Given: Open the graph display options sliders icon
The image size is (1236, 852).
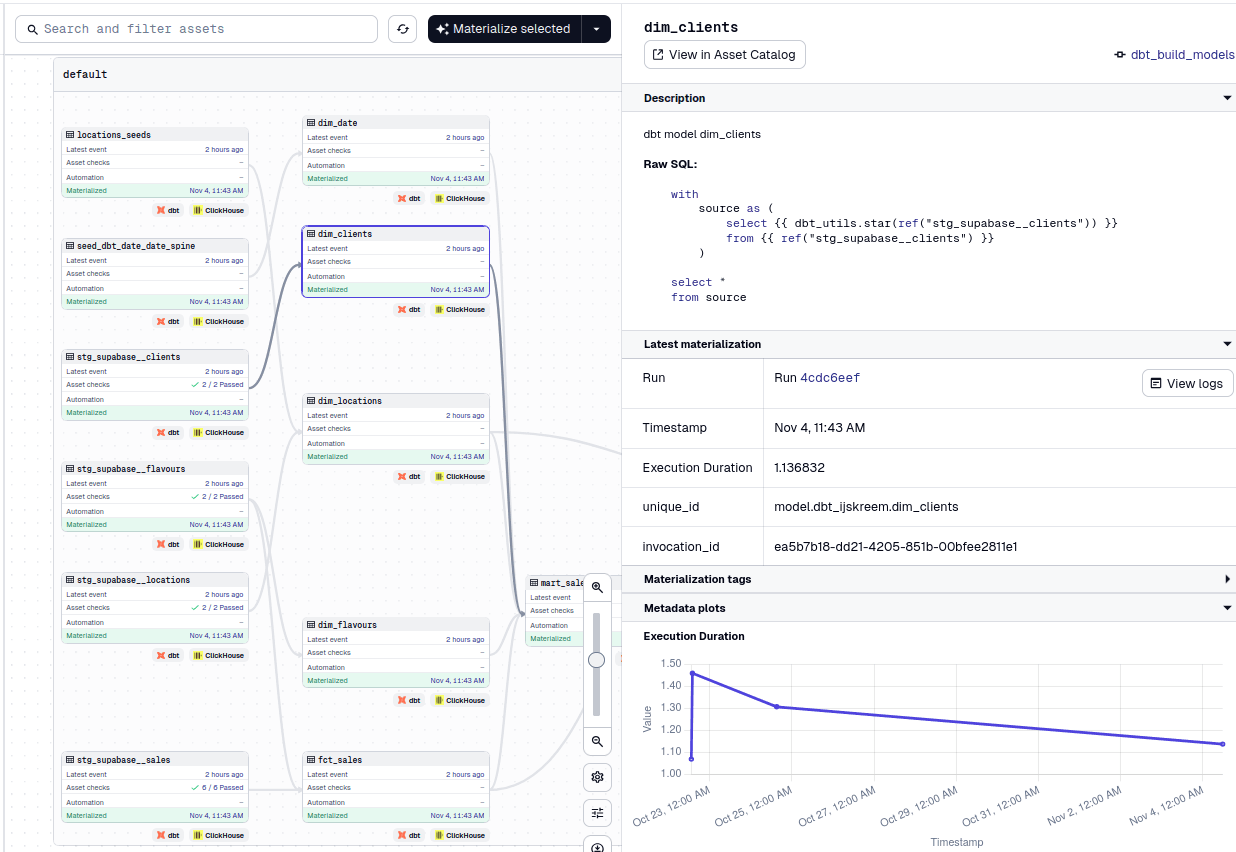Looking at the screenshot, I should [x=597, y=813].
